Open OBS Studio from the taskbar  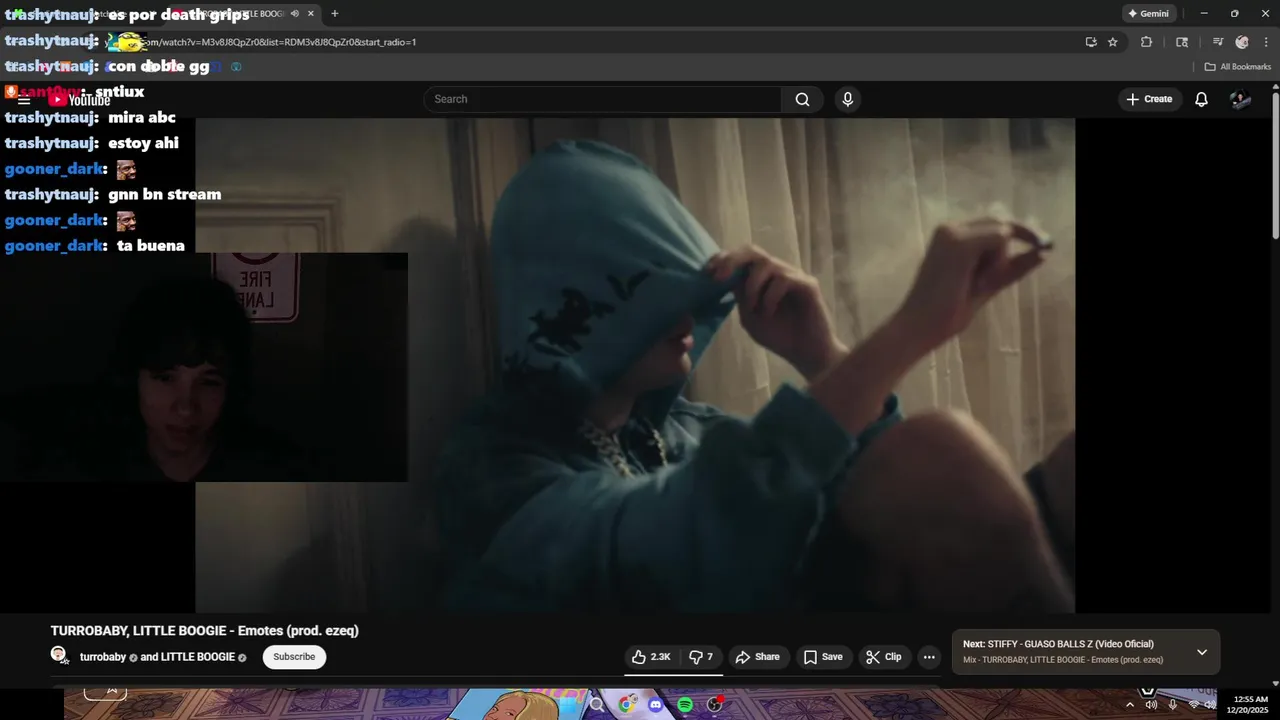point(714,705)
